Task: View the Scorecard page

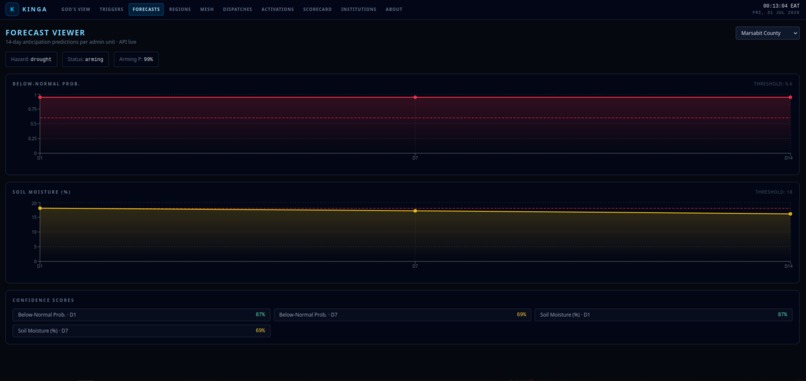Action: pyautogui.click(x=317, y=9)
